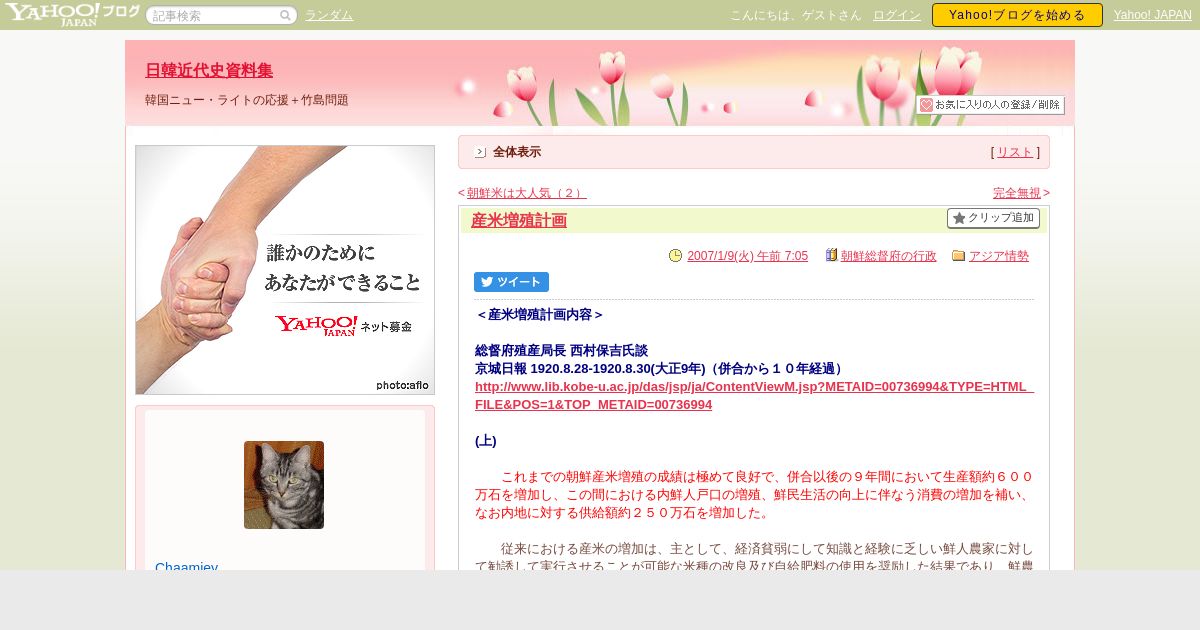Open the Chaamiey profile name link
Viewport: 1200px width, 630px height.
pyautogui.click(x=187, y=567)
